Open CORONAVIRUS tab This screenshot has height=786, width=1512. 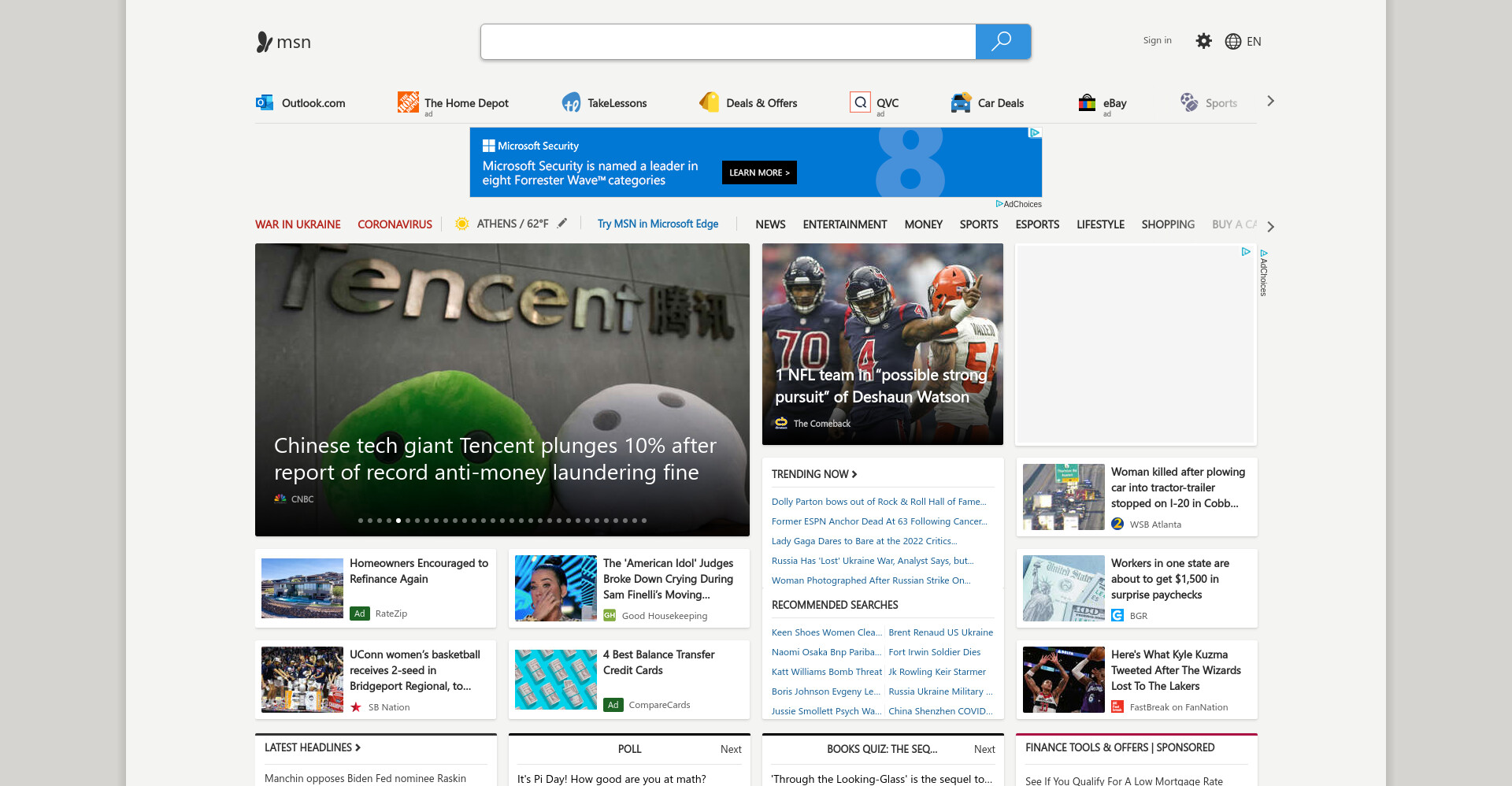395,224
